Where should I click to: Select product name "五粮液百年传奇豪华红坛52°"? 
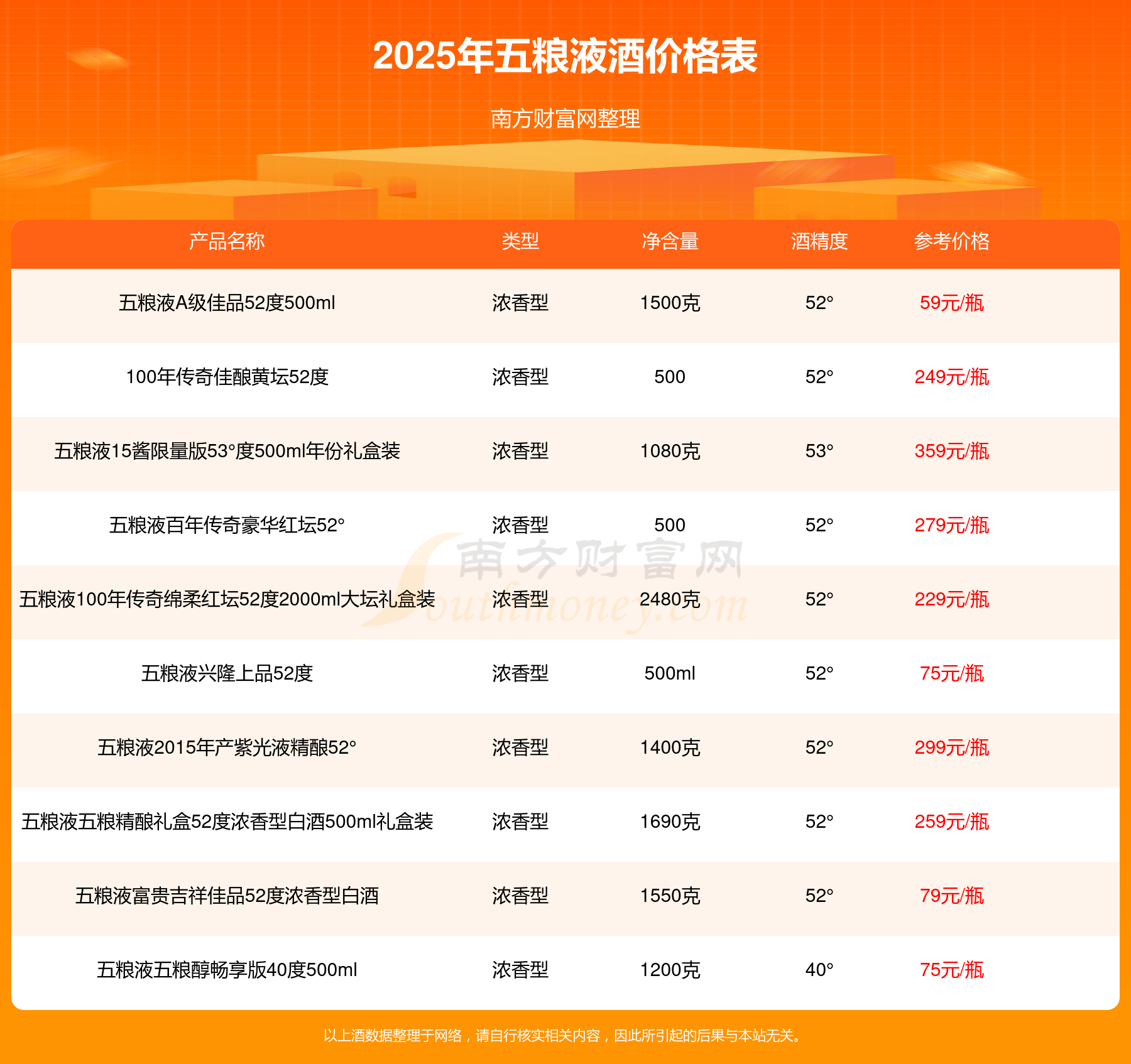coord(227,525)
